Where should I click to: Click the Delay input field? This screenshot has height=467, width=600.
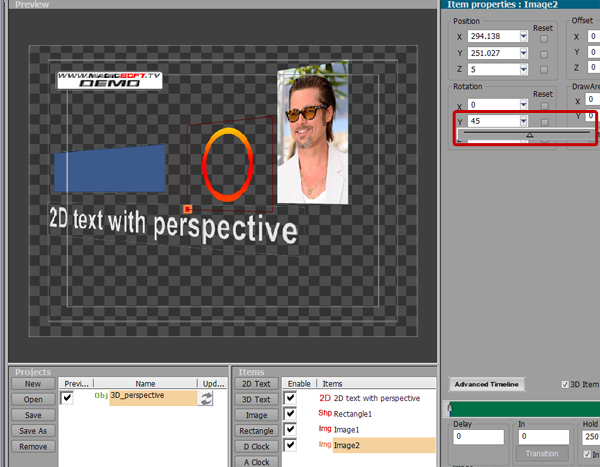478,437
